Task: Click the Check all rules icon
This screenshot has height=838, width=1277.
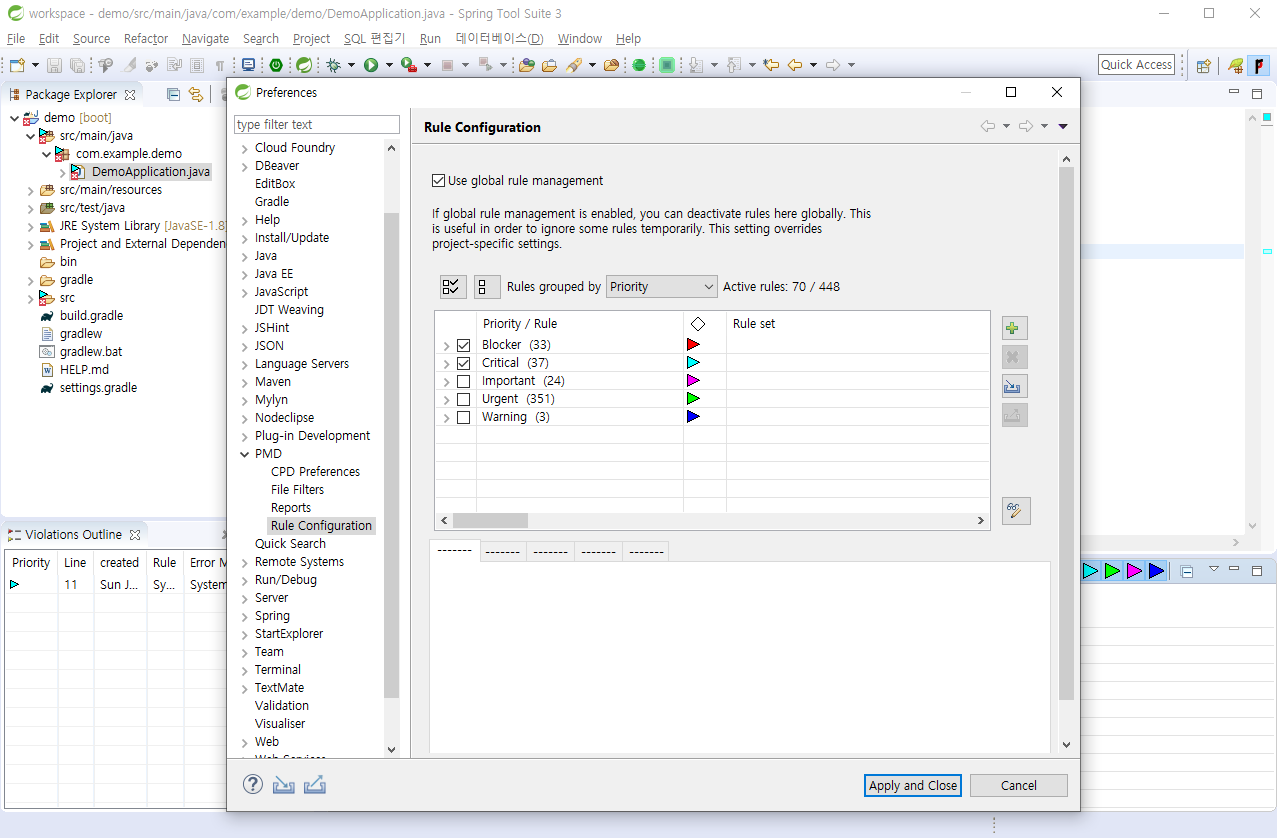Action: [453, 287]
